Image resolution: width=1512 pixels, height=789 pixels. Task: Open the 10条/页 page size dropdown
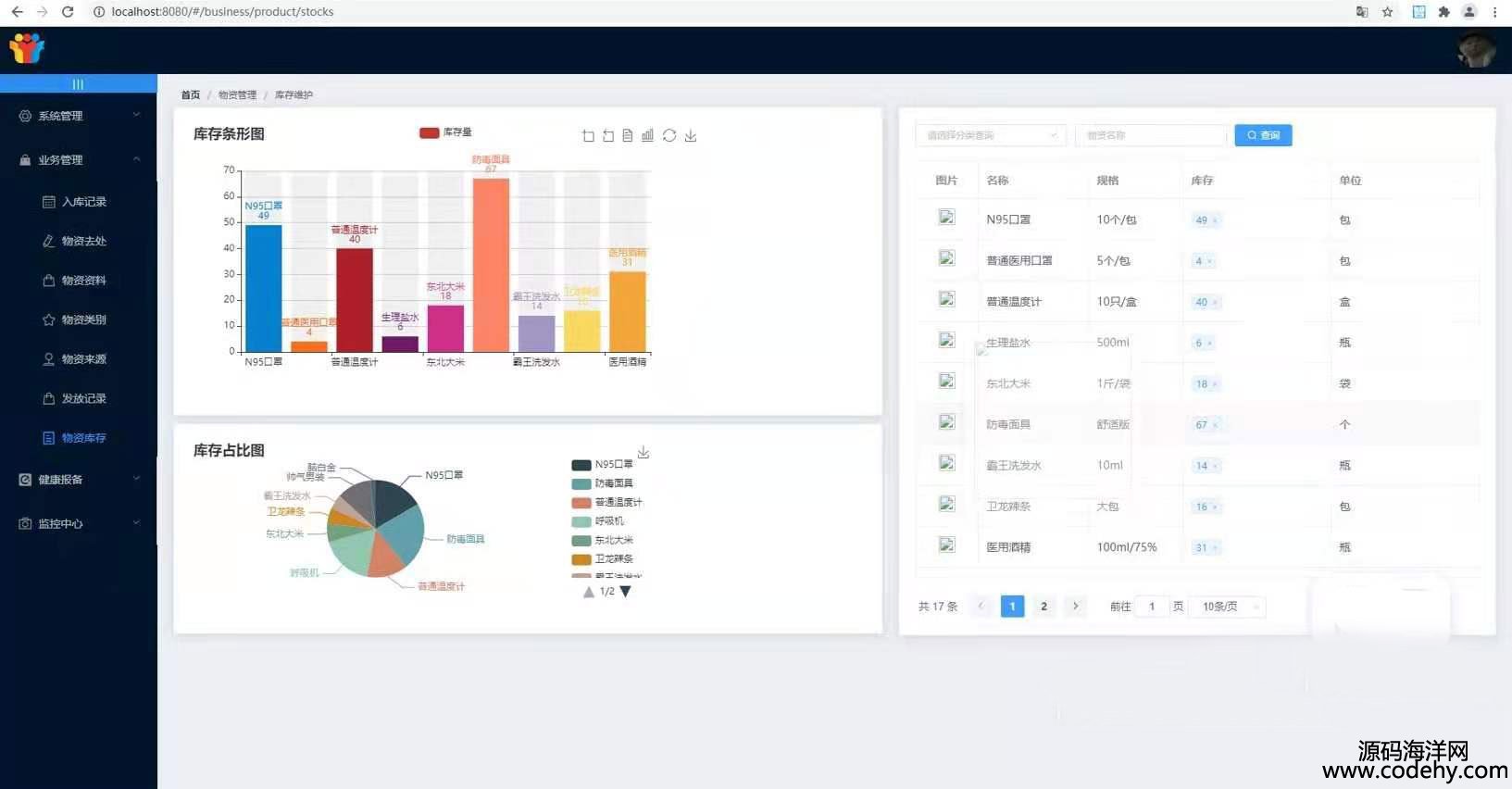pos(1227,607)
